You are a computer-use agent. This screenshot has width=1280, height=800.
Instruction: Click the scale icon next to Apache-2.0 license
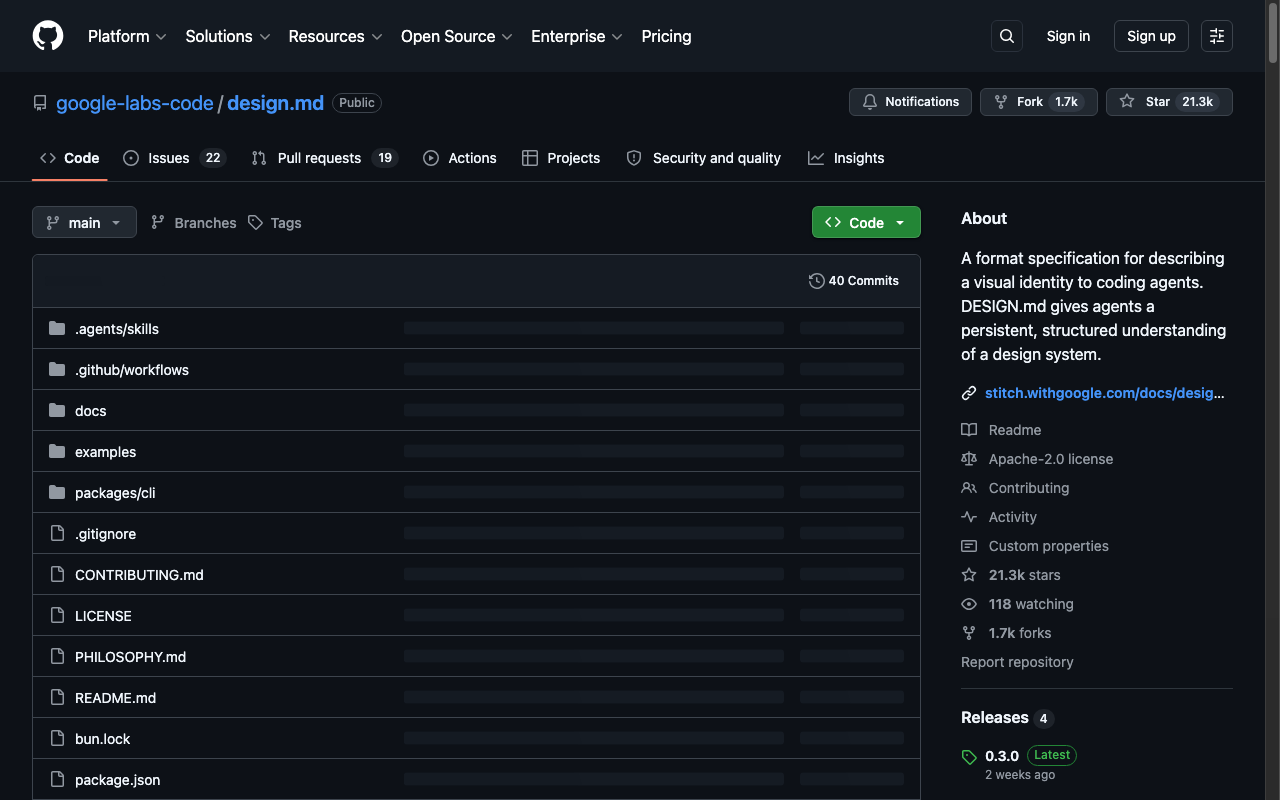click(969, 459)
